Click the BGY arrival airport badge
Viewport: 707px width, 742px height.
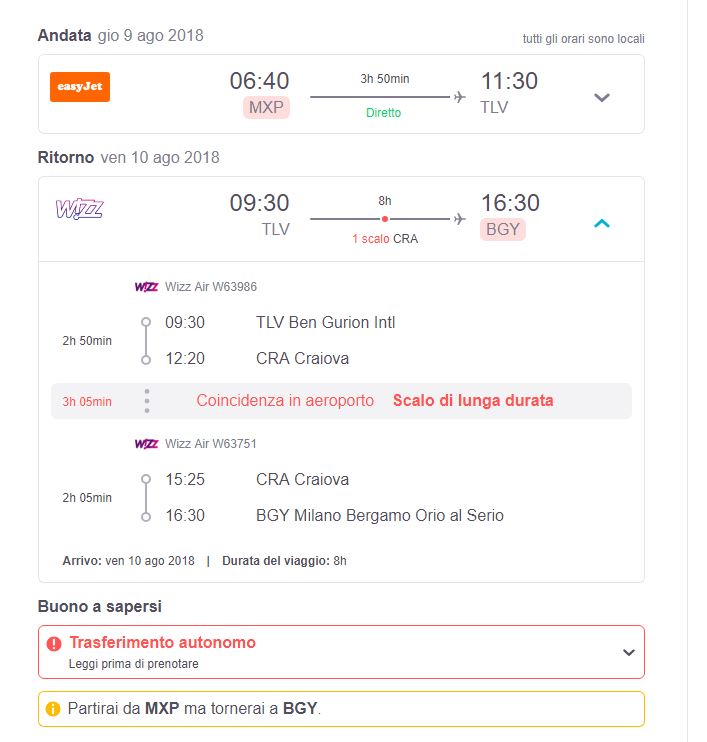coord(502,229)
